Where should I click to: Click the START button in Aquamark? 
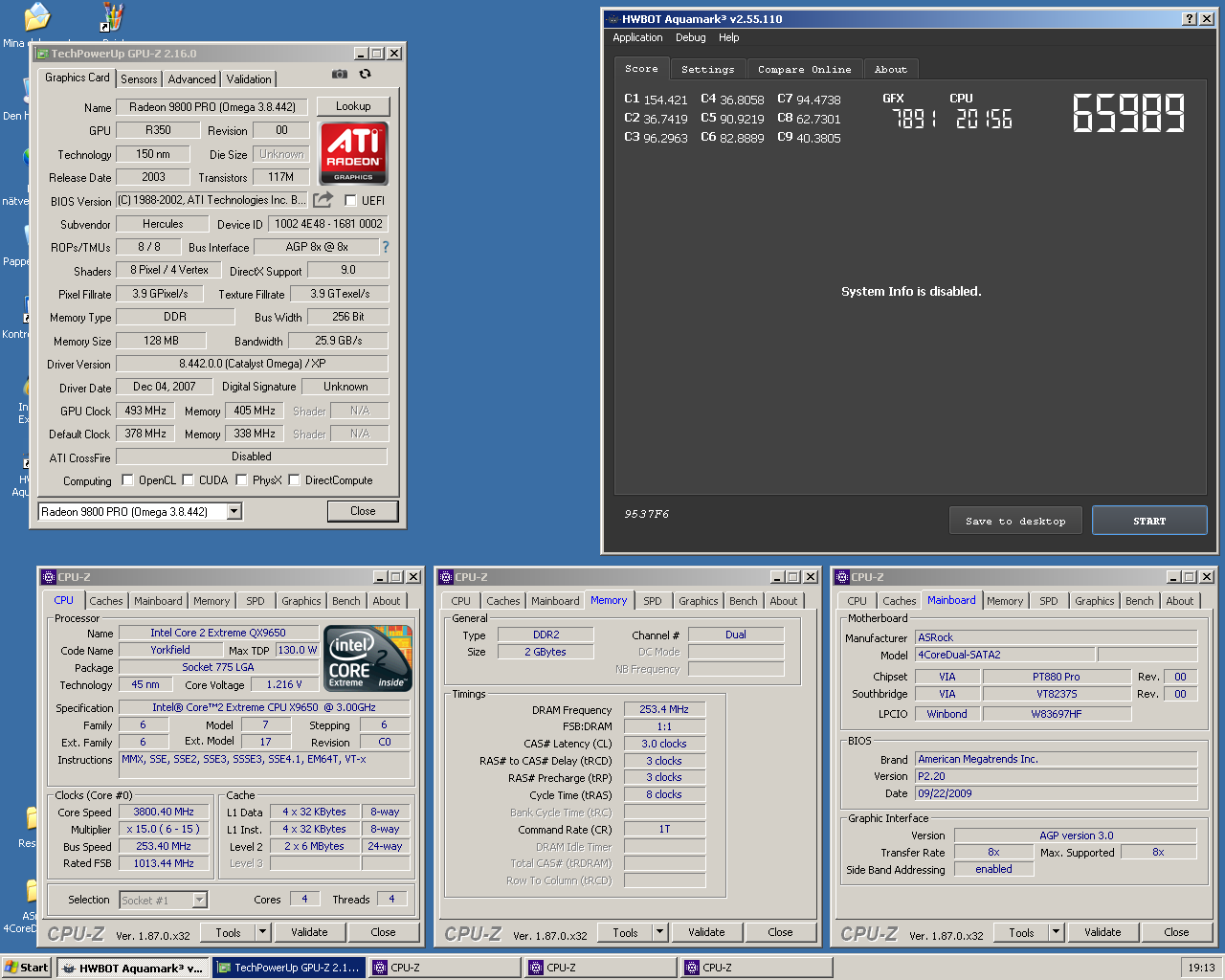pyautogui.click(x=1149, y=522)
